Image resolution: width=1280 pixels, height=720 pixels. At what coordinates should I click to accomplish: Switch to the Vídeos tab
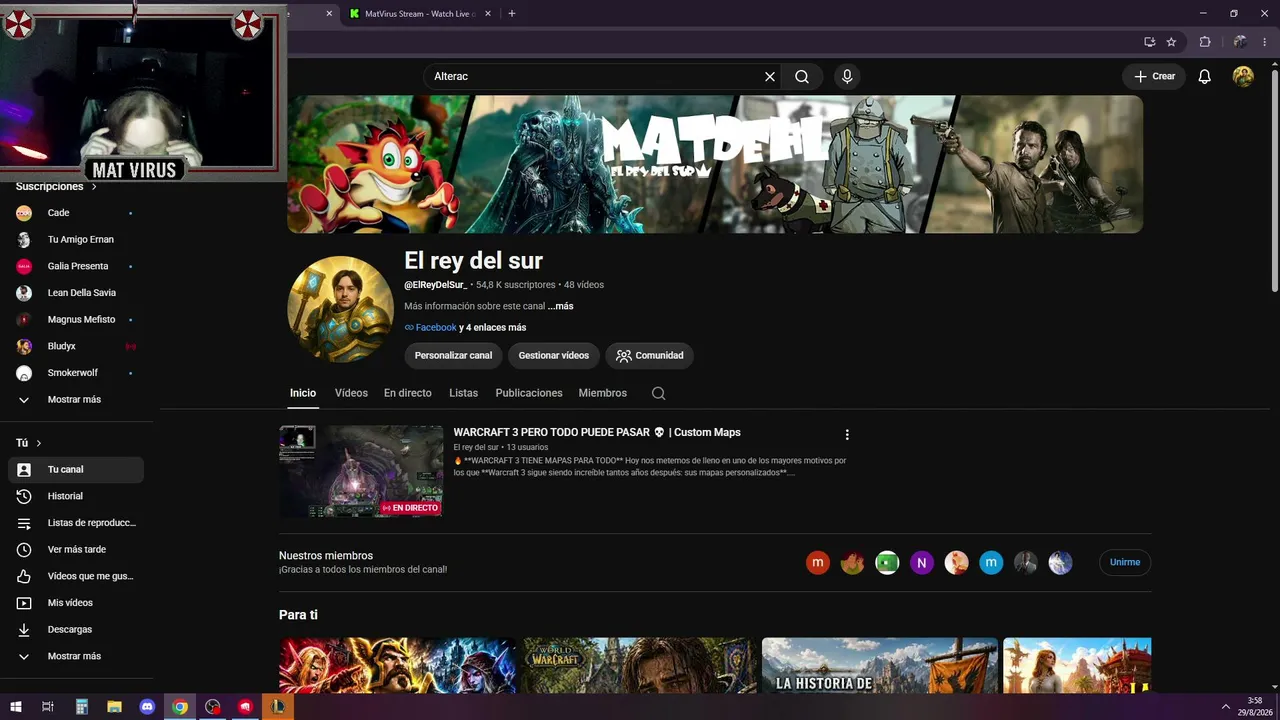pyautogui.click(x=351, y=393)
